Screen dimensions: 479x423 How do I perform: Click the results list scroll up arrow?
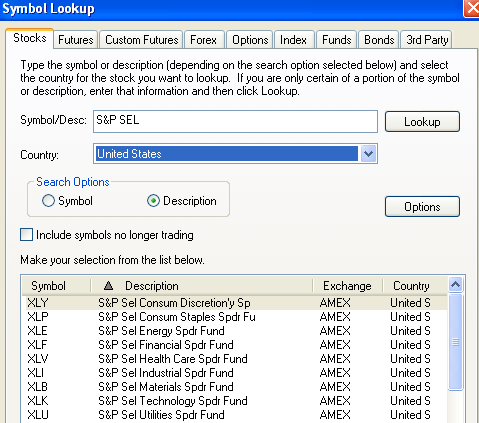click(456, 285)
